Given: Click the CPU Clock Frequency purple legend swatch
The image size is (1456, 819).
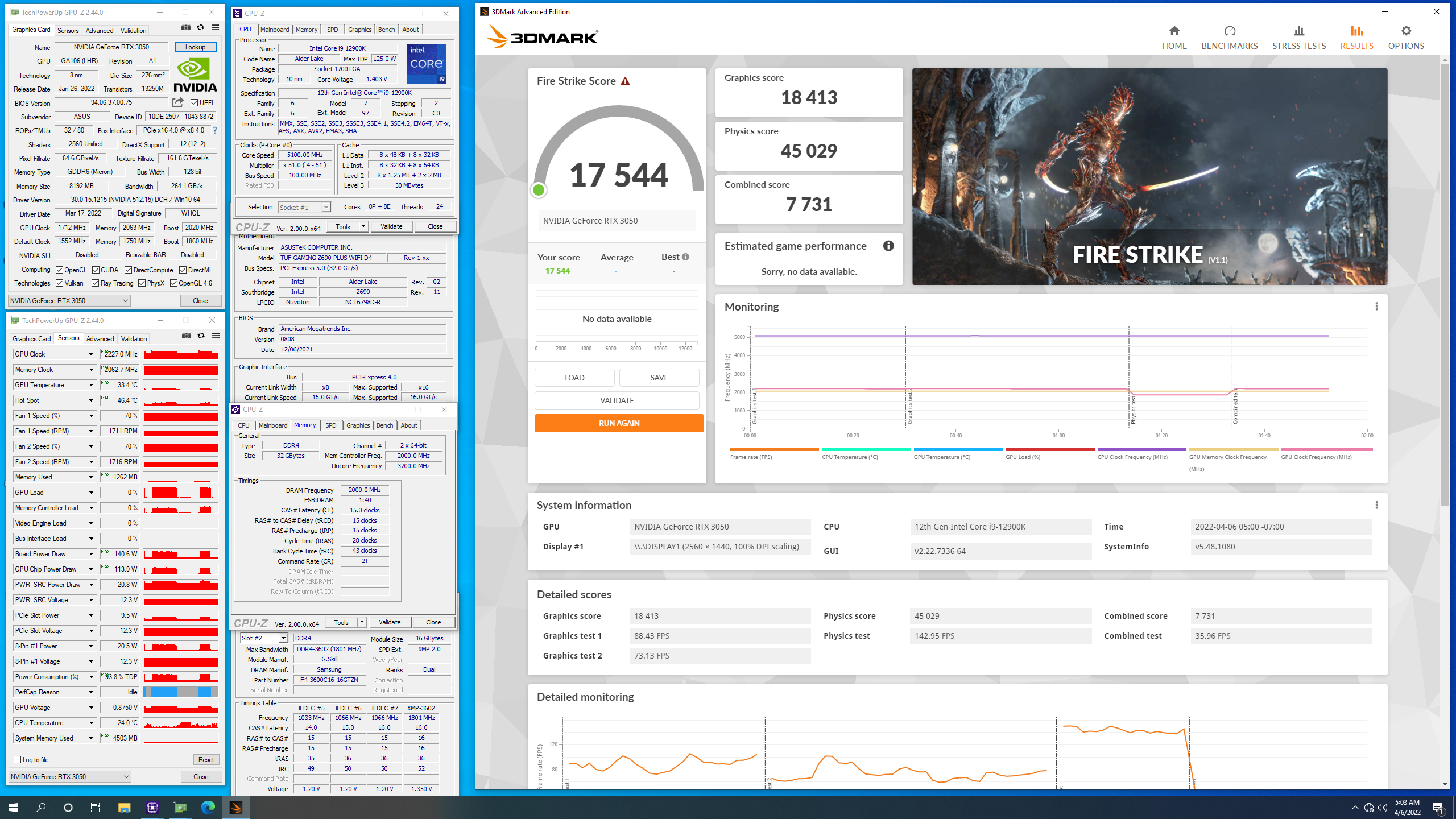Looking at the screenshot, I should (1141, 449).
